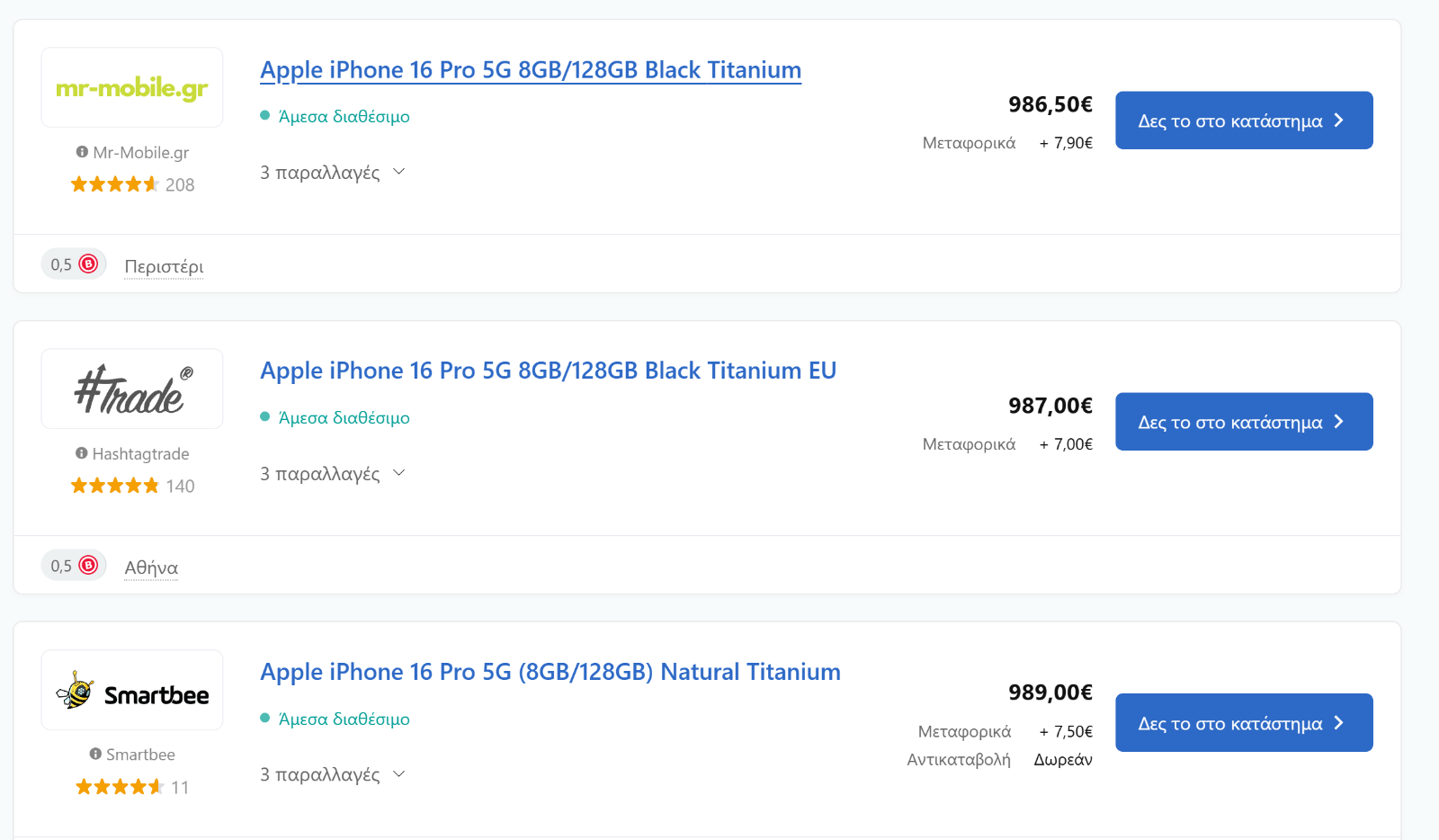Open Mr-Mobile.gr star rating reviews
Image resolution: width=1439 pixels, height=840 pixels.
pos(132,184)
